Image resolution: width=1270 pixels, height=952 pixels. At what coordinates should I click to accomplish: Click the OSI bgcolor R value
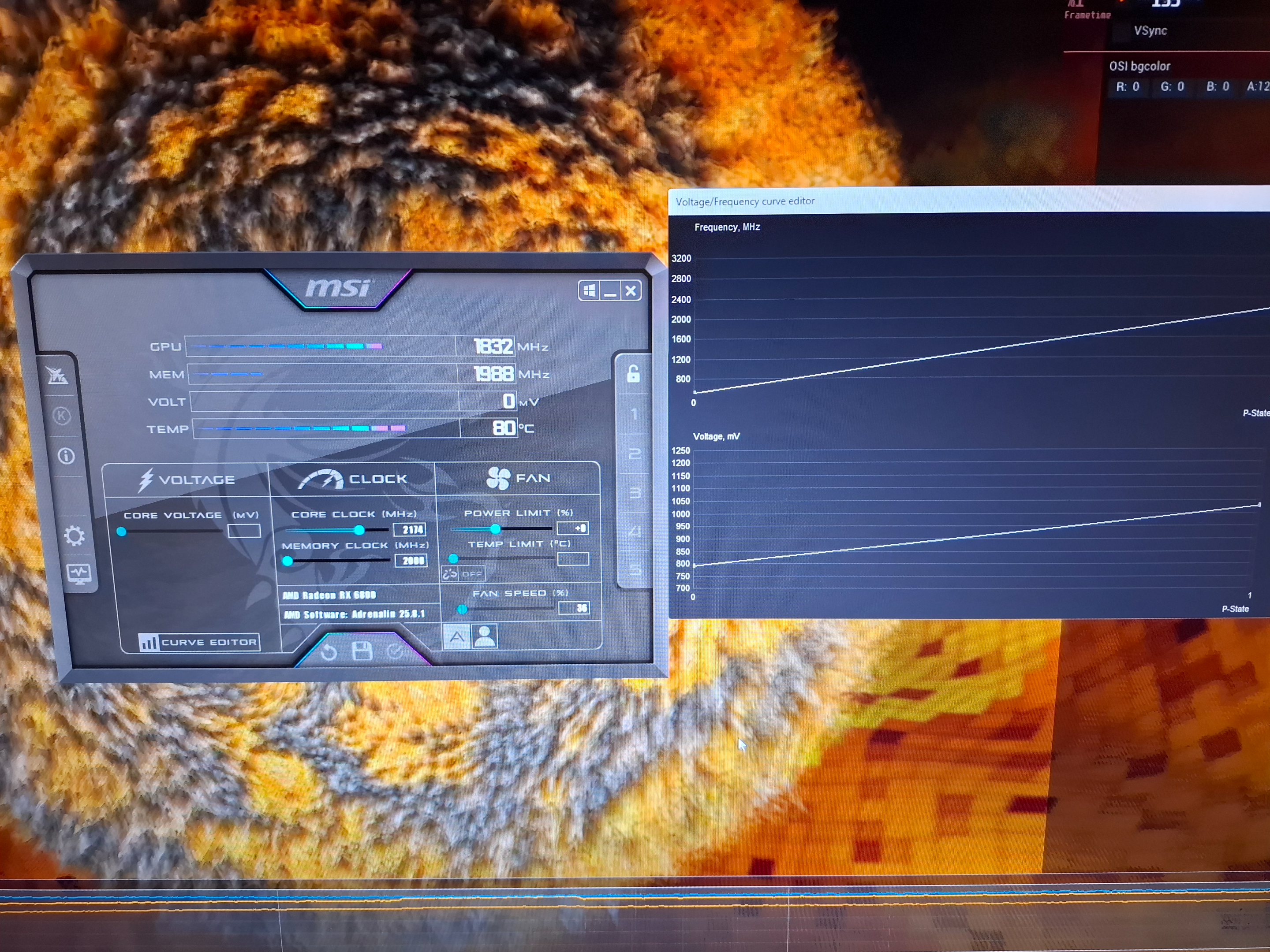coord(1128,87)
